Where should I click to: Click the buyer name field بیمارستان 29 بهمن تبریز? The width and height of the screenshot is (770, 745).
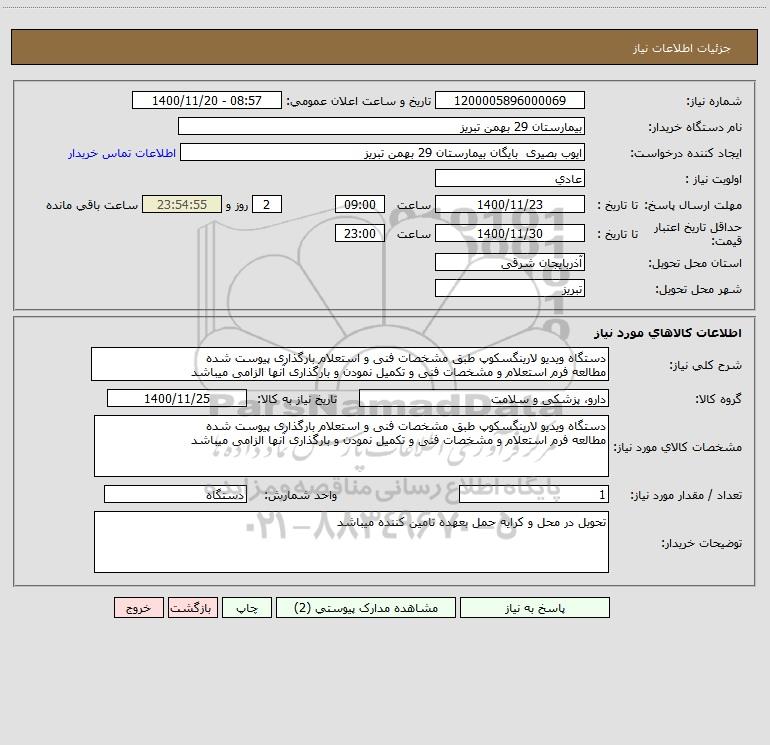(381, 127)
